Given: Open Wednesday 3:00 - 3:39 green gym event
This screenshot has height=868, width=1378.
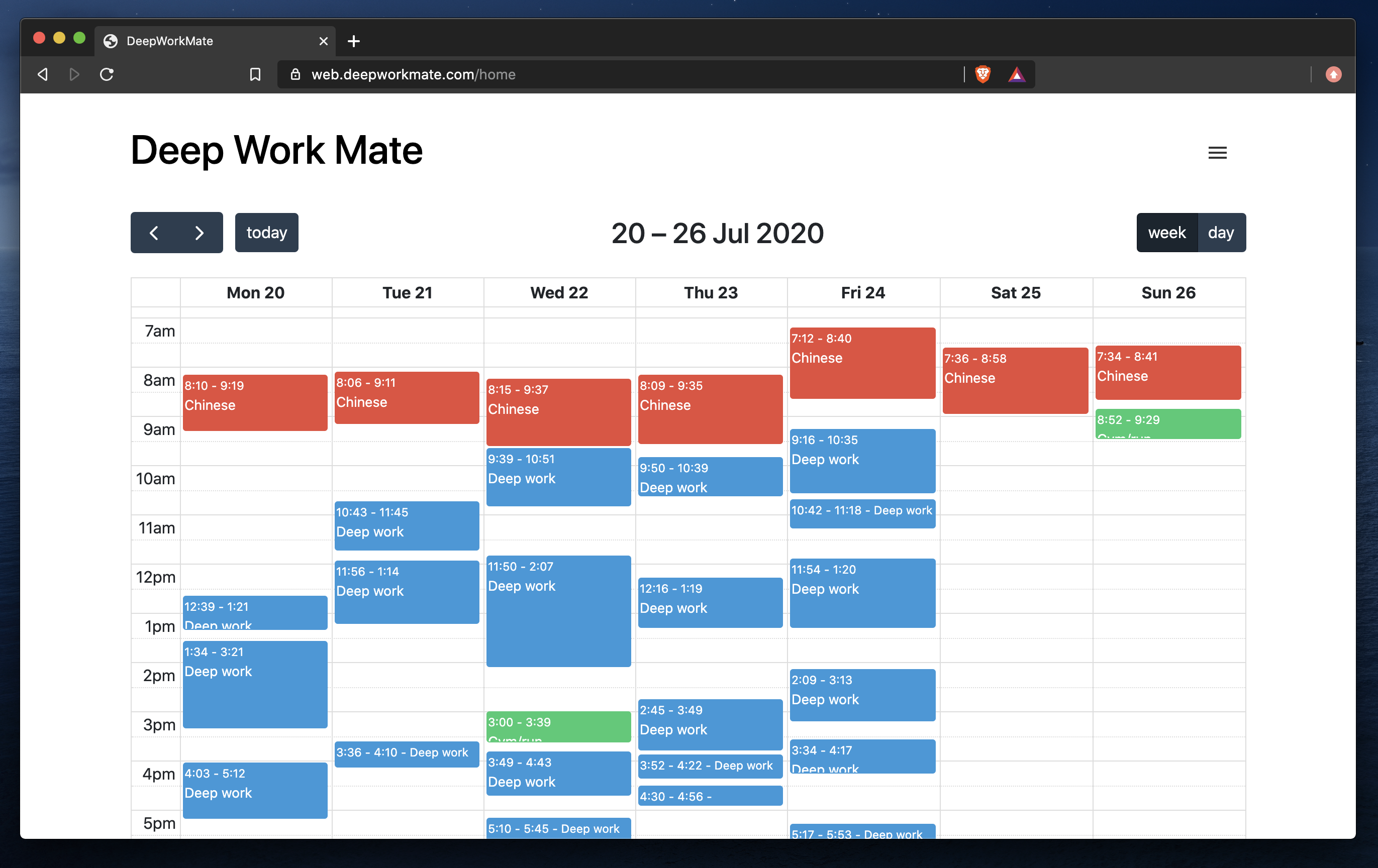Looking at the screenshot, I should coord(558,727).
